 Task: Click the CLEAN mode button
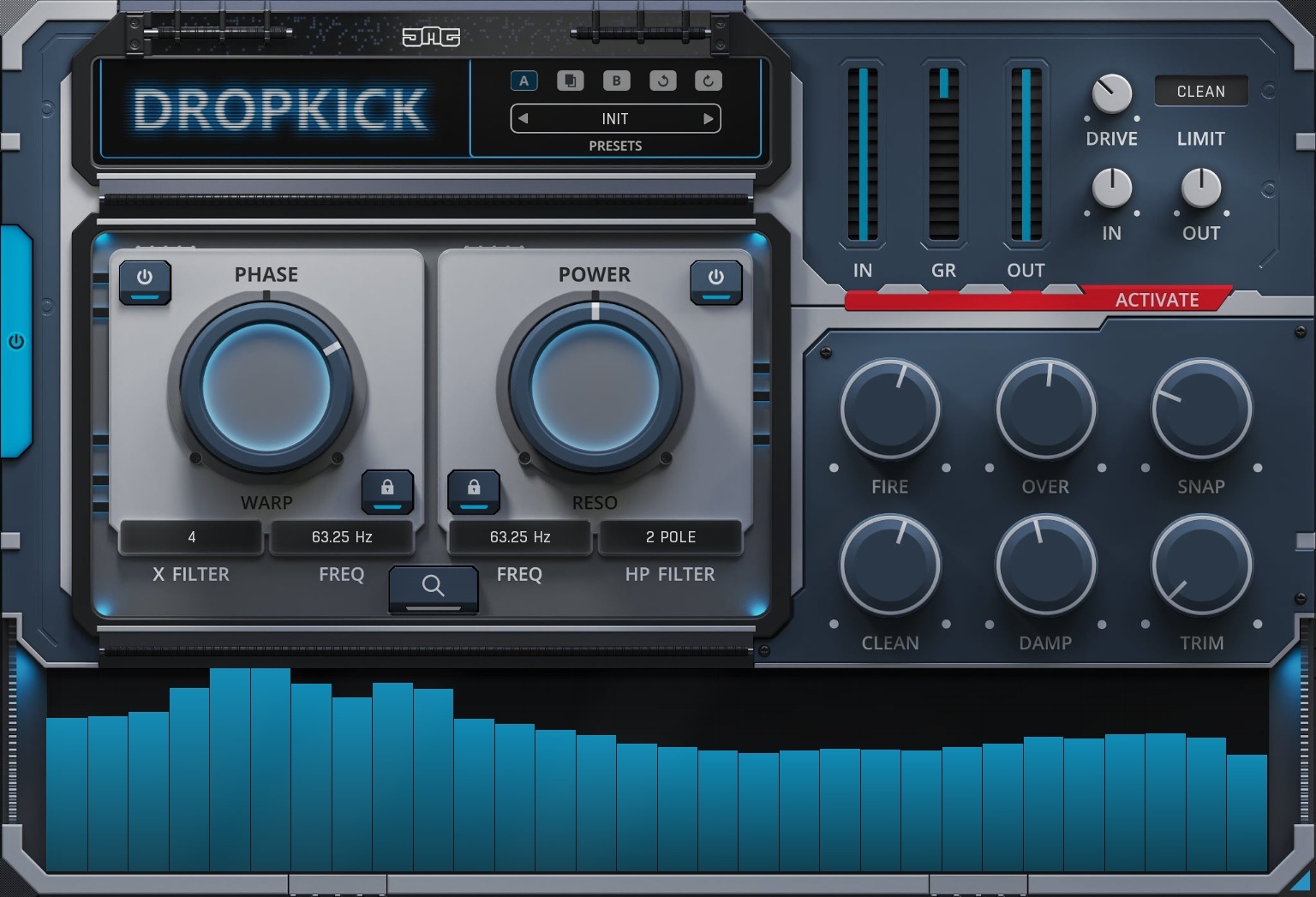click(x=1201, y=91)
